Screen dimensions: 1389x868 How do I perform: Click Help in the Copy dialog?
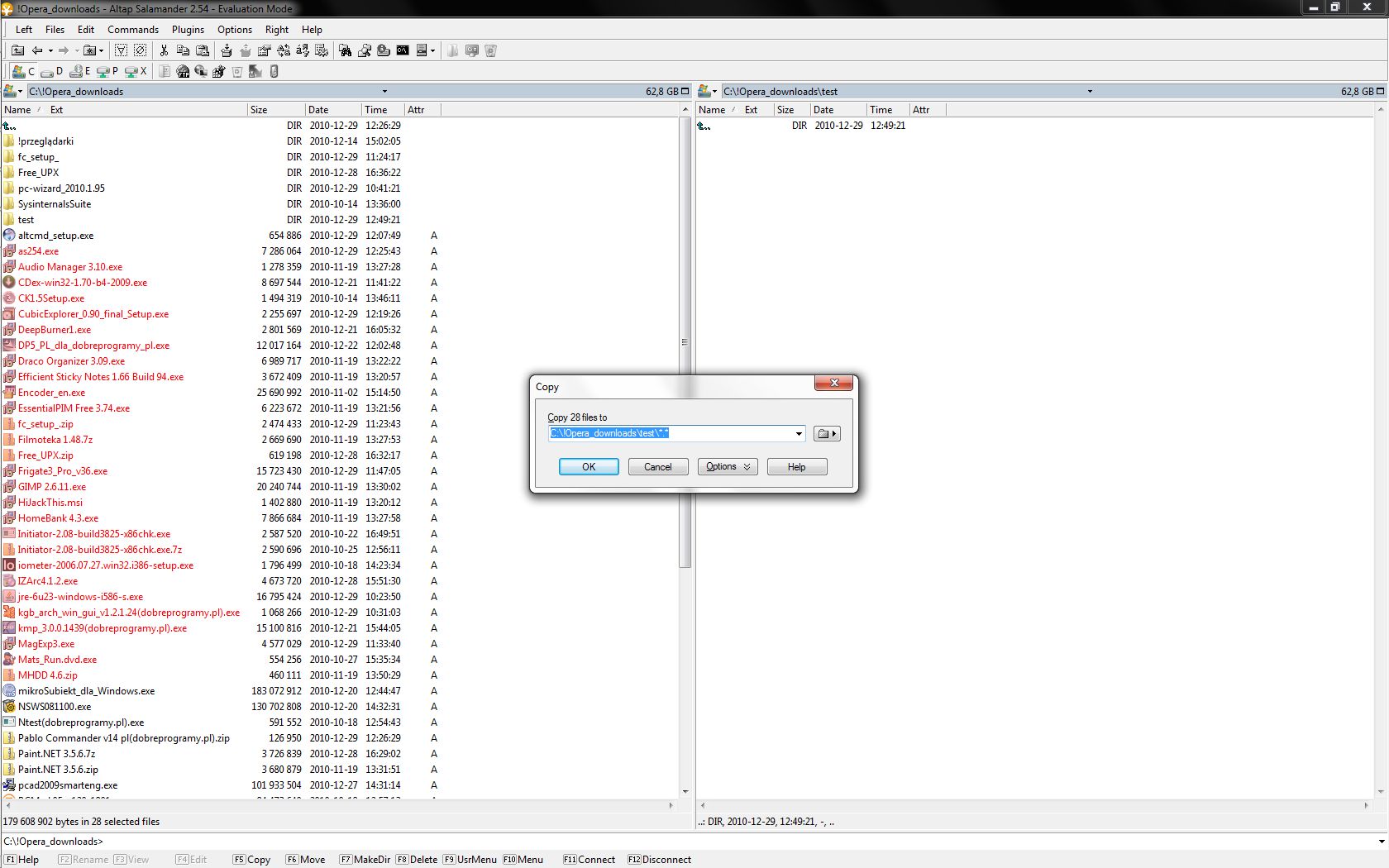(x=797, y=467)
